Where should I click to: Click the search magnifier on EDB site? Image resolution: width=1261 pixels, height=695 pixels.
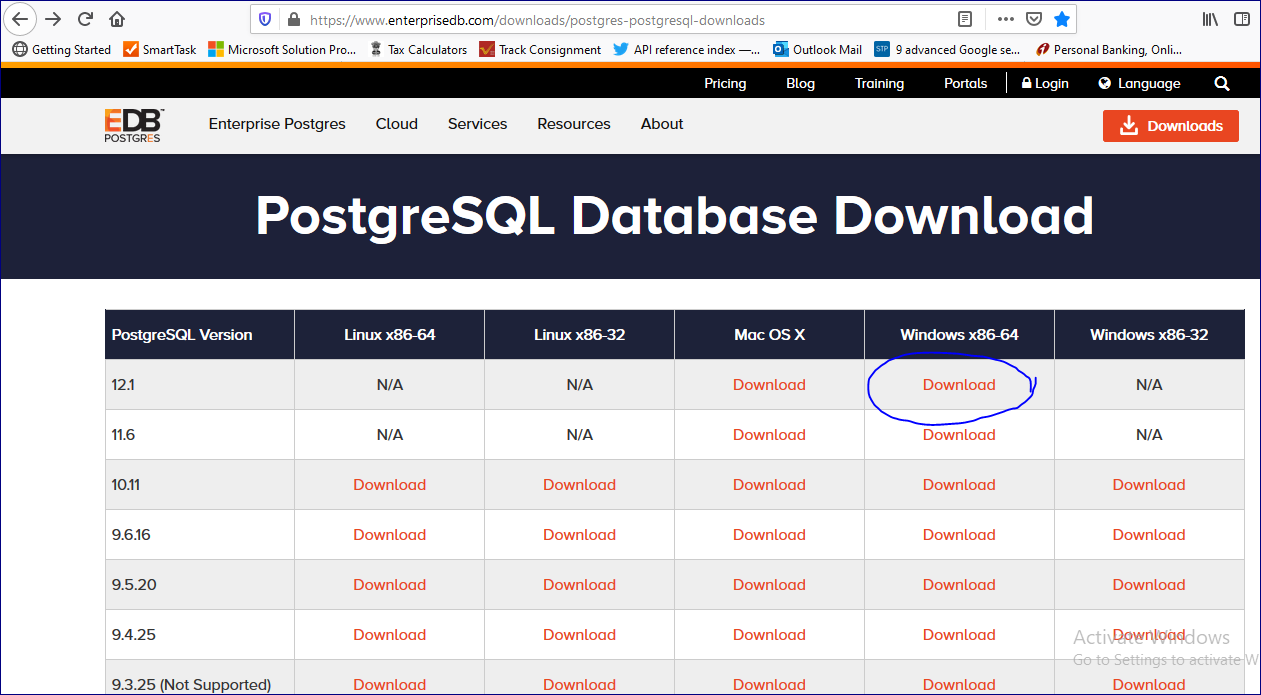coord(1222,84)
